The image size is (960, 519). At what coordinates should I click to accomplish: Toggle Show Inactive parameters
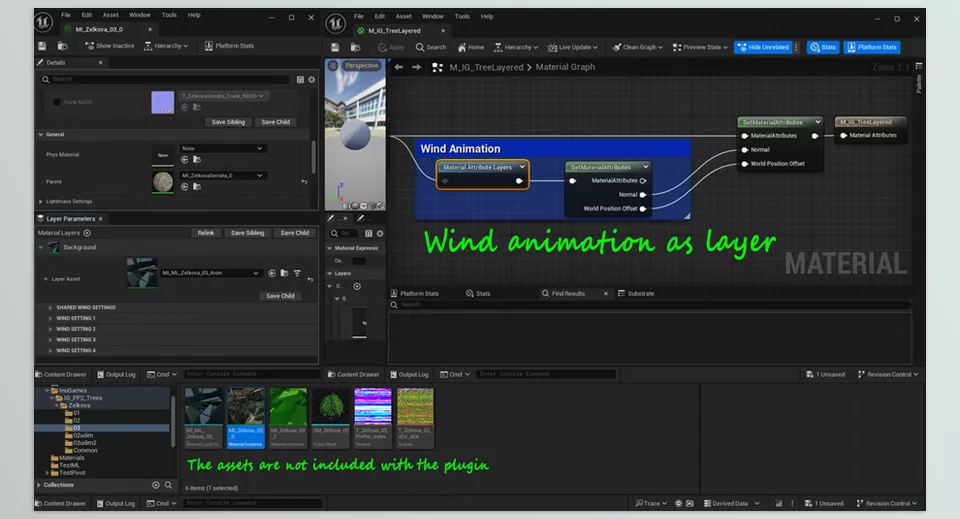coord(109,46)
